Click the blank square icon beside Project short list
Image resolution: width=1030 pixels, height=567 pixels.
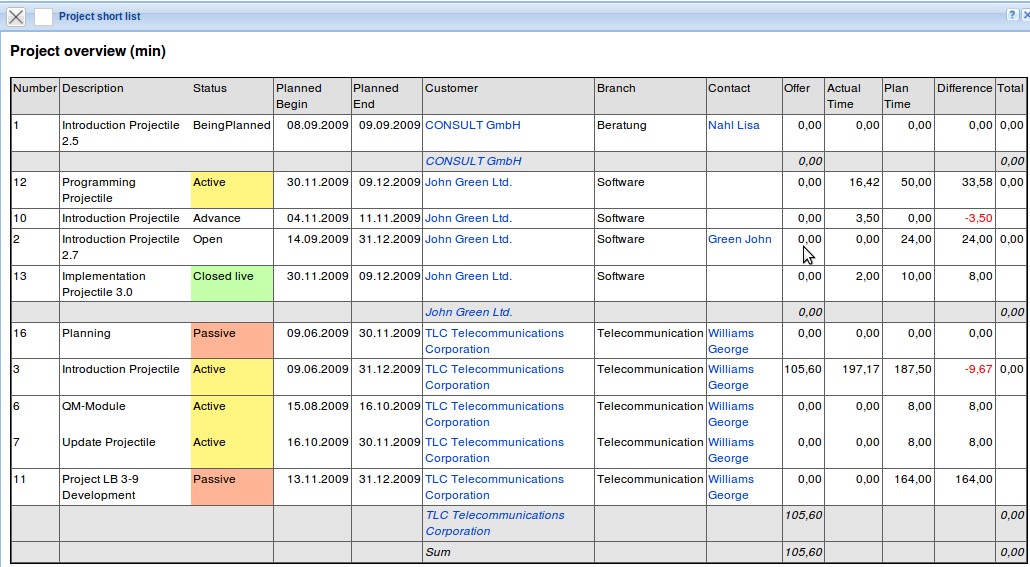click(43, 17)
